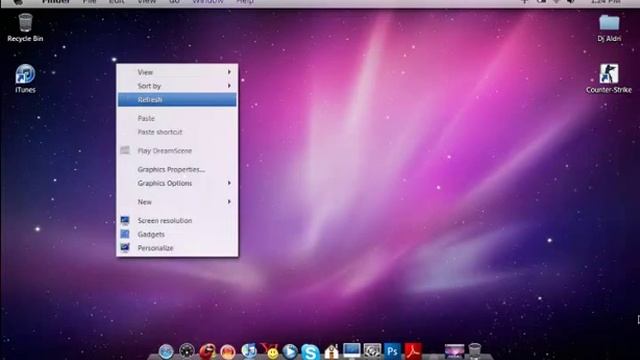
Task: Launch Skype from the dock
Action: click(x=310, y=352)
